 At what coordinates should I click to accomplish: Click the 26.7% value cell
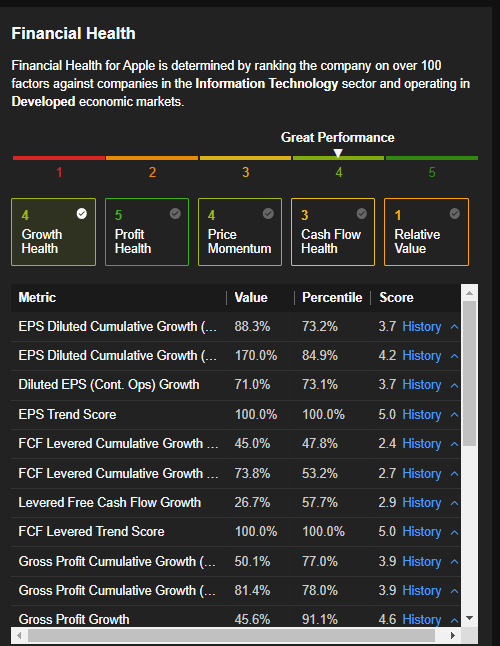coord(252,503)
